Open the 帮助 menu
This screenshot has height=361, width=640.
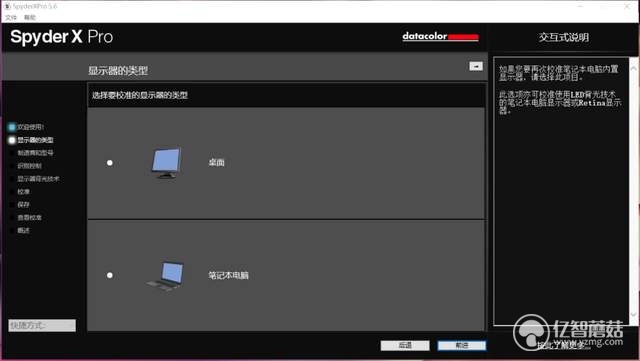tap(30, 17)
